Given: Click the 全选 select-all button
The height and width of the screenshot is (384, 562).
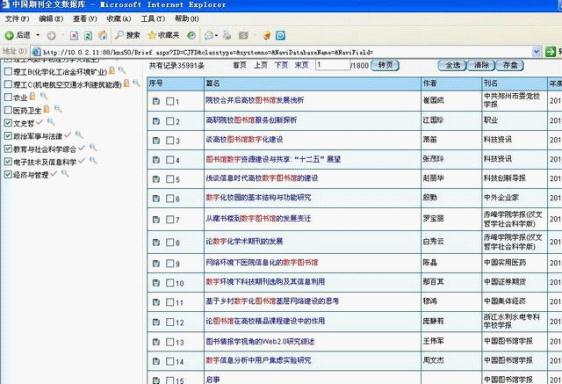Looking at the screenshot, I should click(x=452, y=65).
